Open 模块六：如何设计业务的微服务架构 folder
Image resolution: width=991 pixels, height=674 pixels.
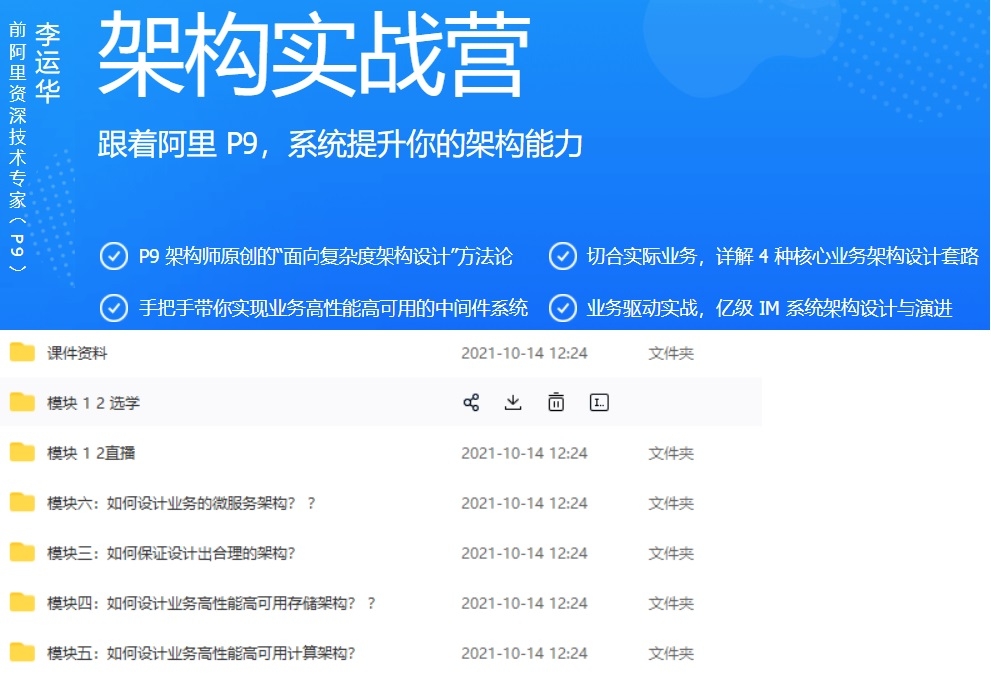point(181,503)
